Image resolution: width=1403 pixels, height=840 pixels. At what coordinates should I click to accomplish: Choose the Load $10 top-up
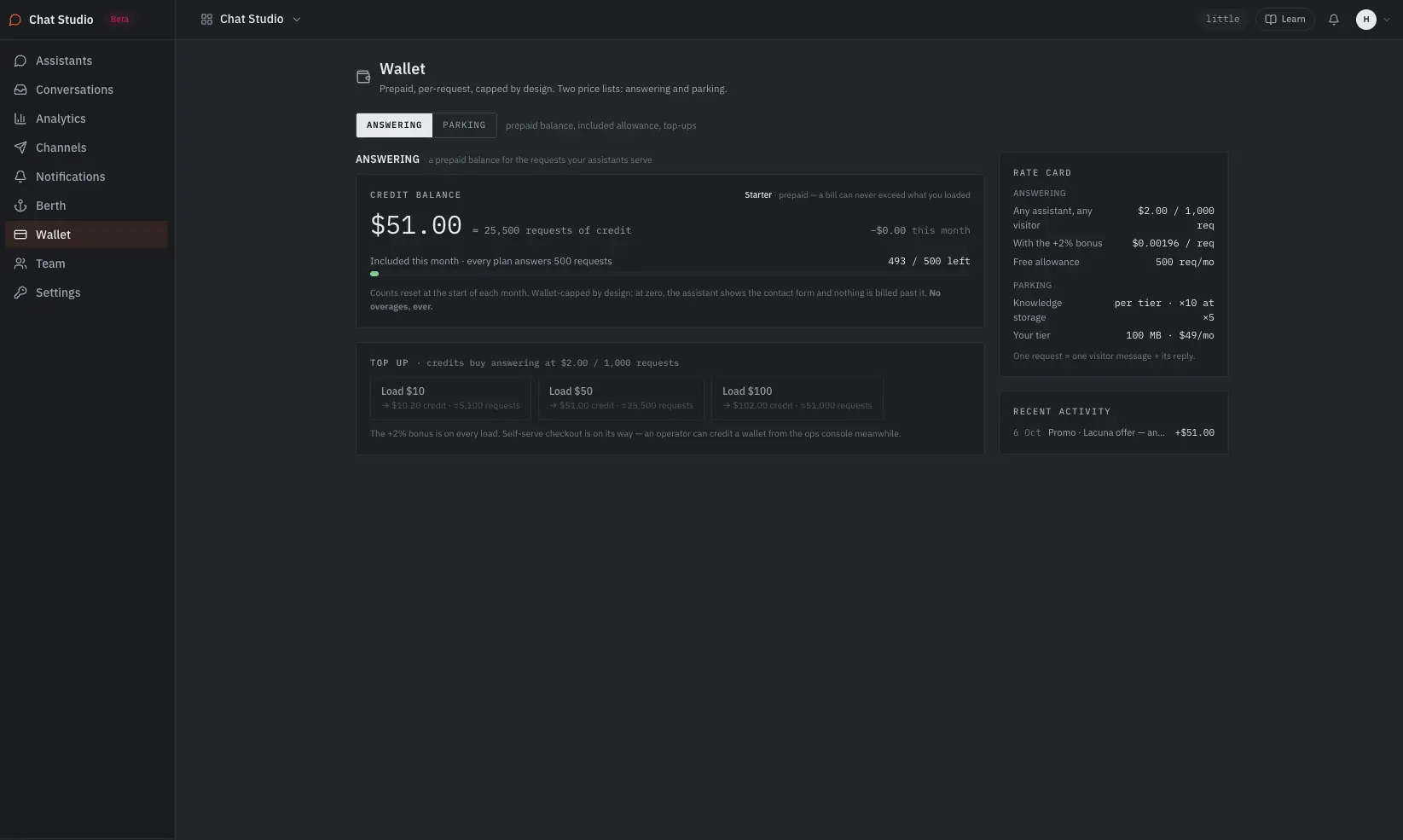[450, 399]
